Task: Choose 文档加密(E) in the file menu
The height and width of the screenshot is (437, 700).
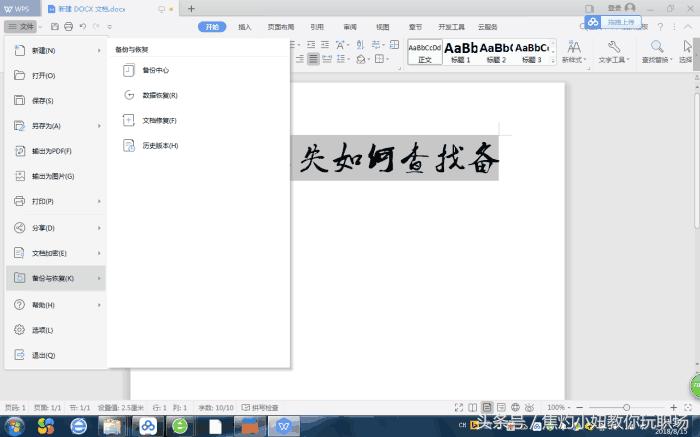Action: pyautogui.click(x=56, y=253)
